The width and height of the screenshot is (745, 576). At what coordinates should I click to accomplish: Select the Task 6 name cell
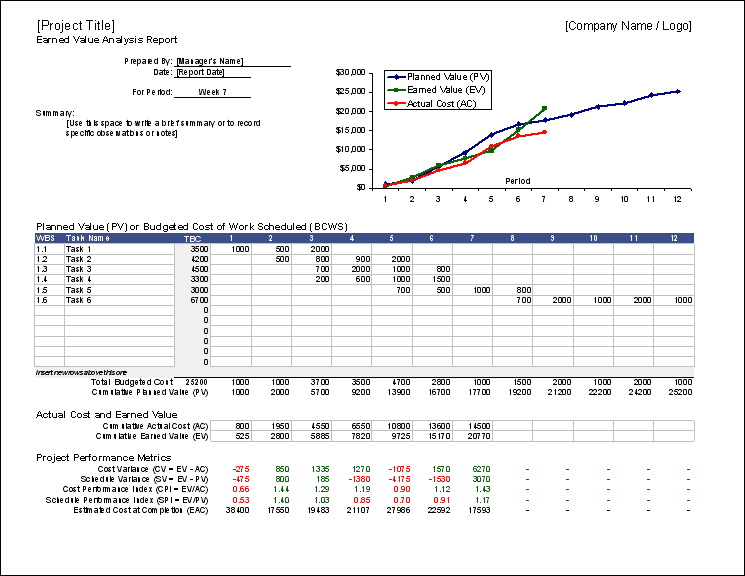(79, 300)
